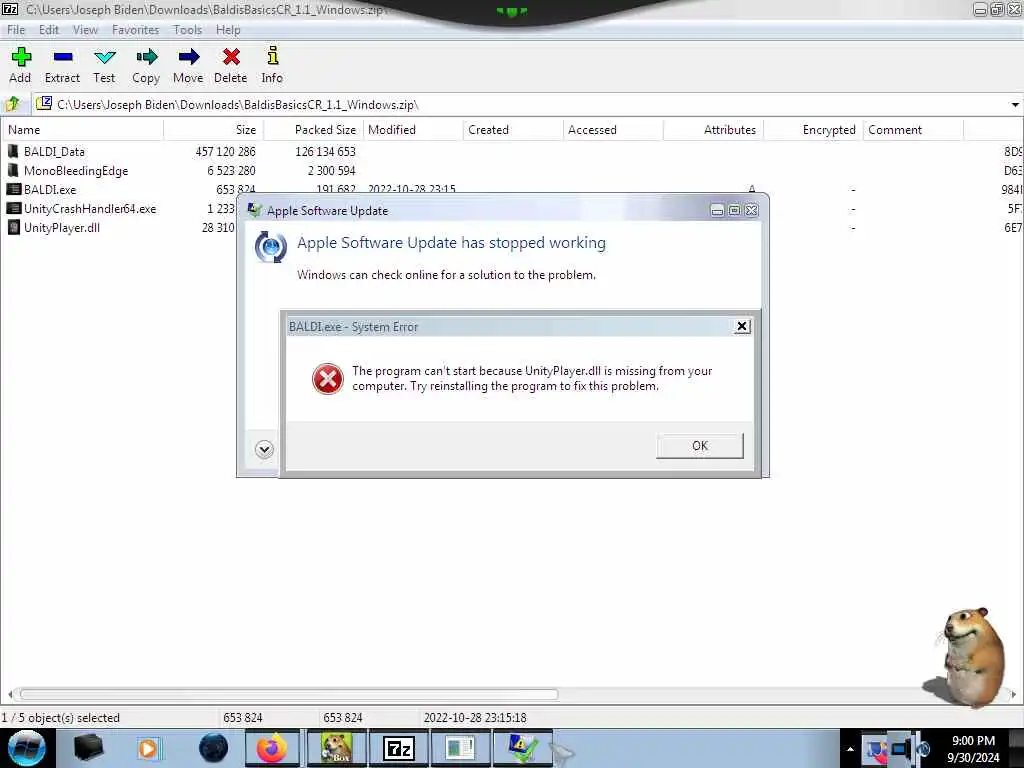Sort by the Encrypted column header
1024x768 pixels.
click(x=813, y=129)
